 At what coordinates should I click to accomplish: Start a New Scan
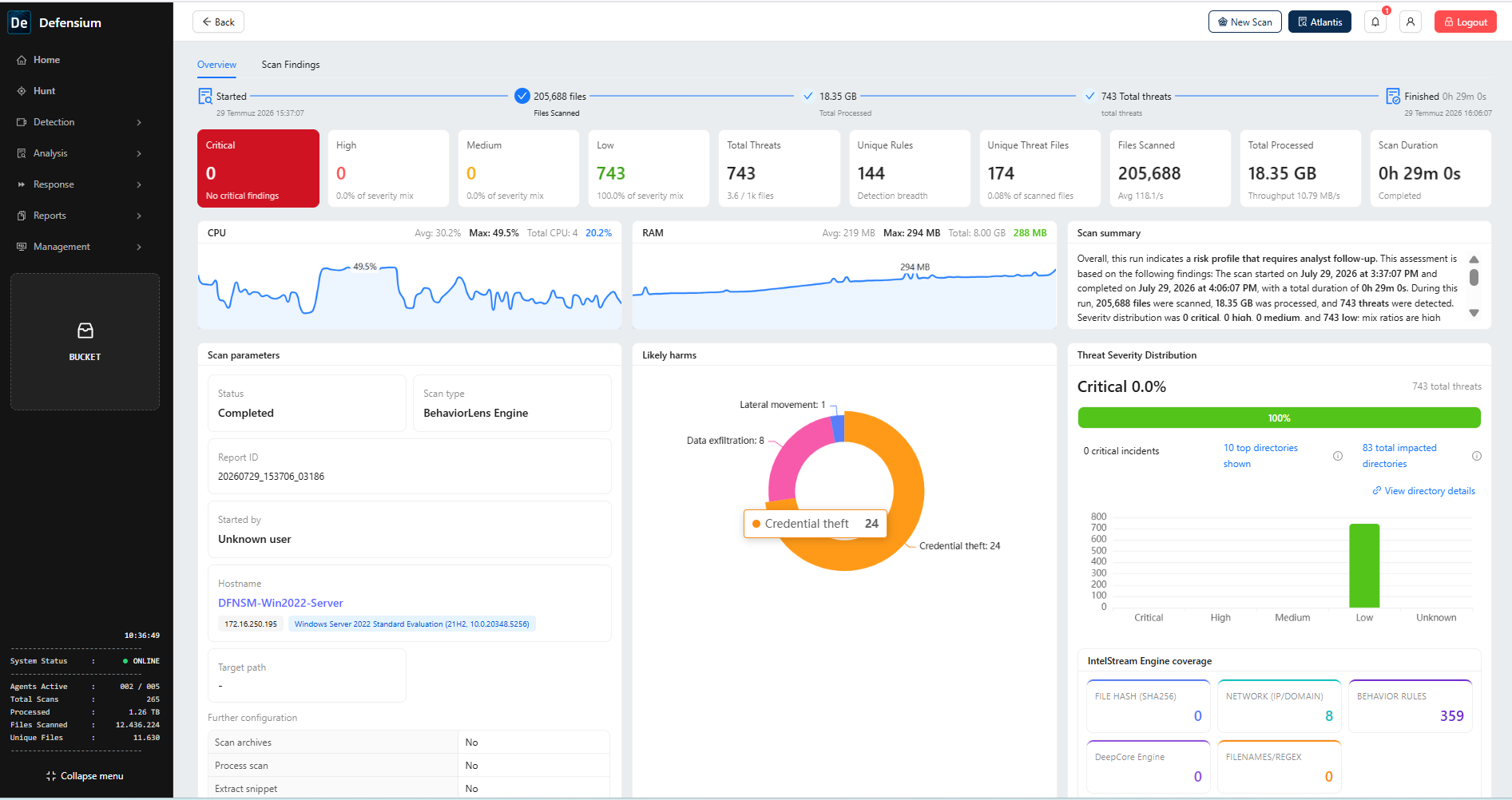(1244, 22)
